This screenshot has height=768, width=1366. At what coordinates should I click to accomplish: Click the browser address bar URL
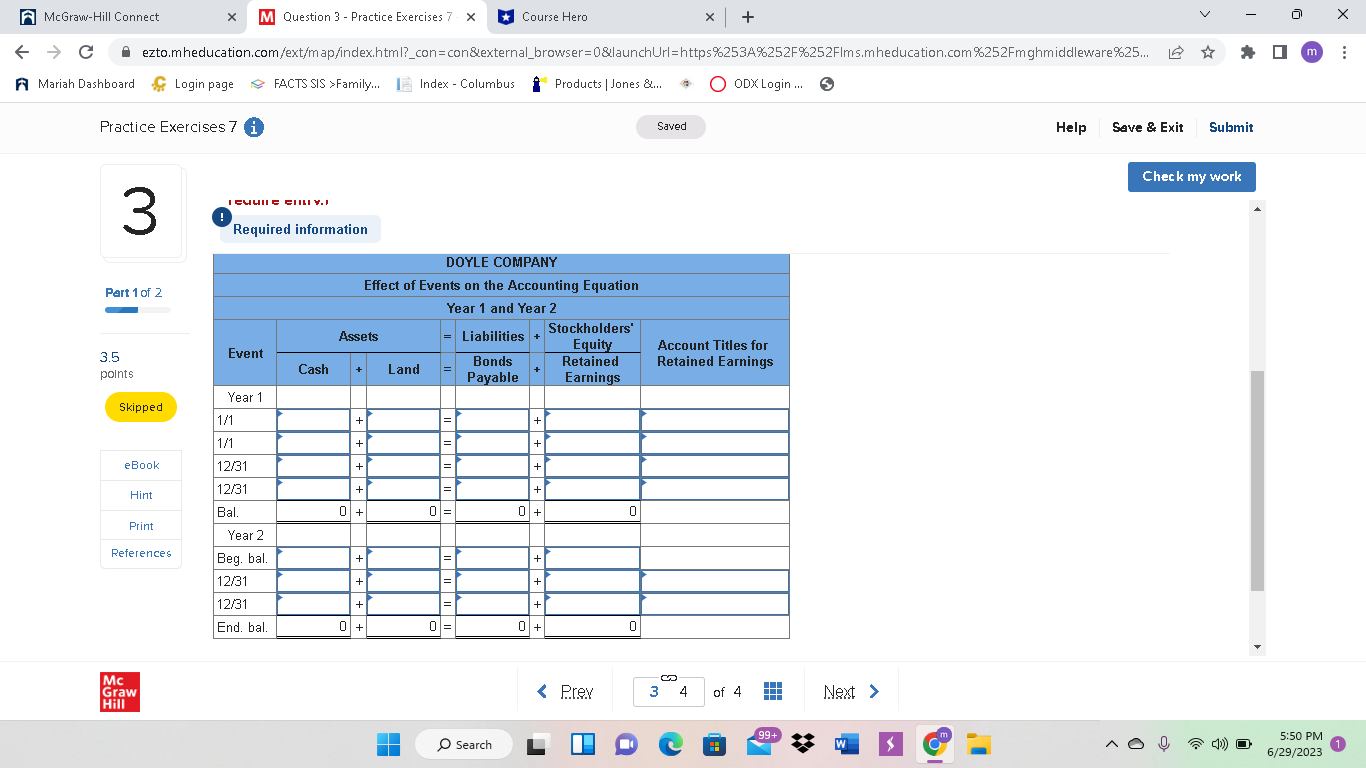click(x=644, y=52)
